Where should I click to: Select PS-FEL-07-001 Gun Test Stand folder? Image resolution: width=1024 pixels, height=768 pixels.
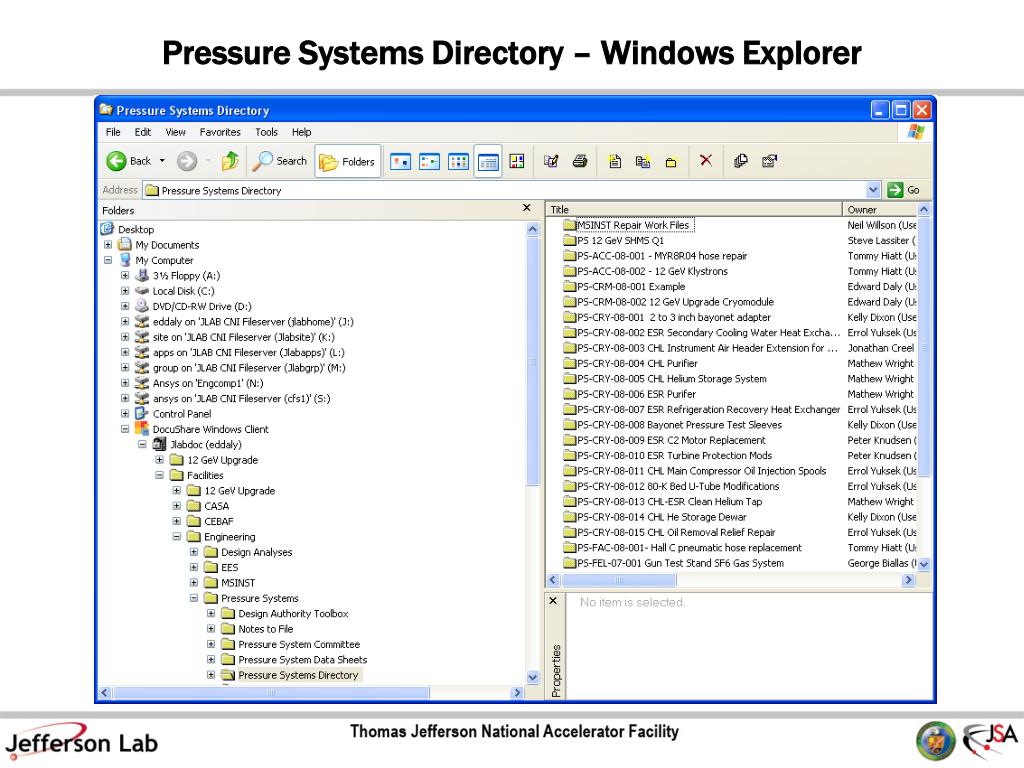click(680, 563)
